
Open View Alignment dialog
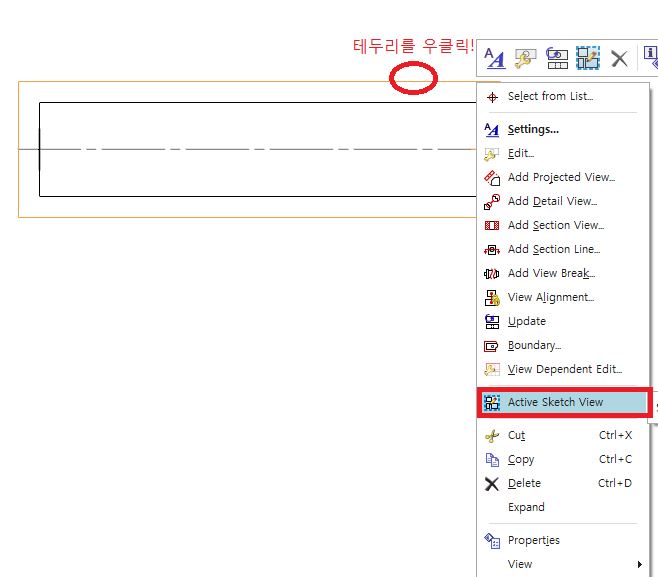click(x=550, y=297)
